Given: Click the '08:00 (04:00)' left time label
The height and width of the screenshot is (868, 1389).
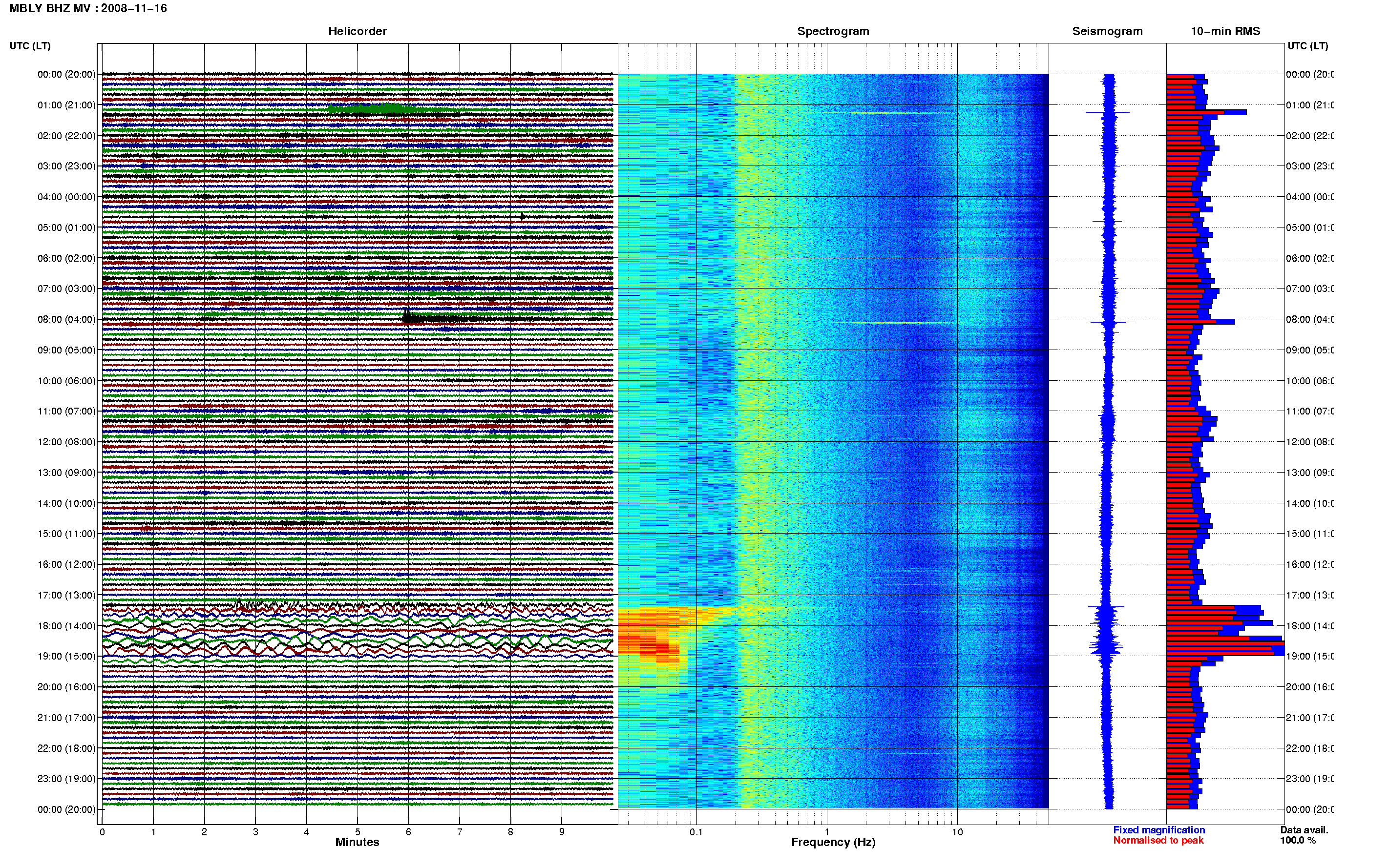Looking at the screenshot, I should 66,320.
